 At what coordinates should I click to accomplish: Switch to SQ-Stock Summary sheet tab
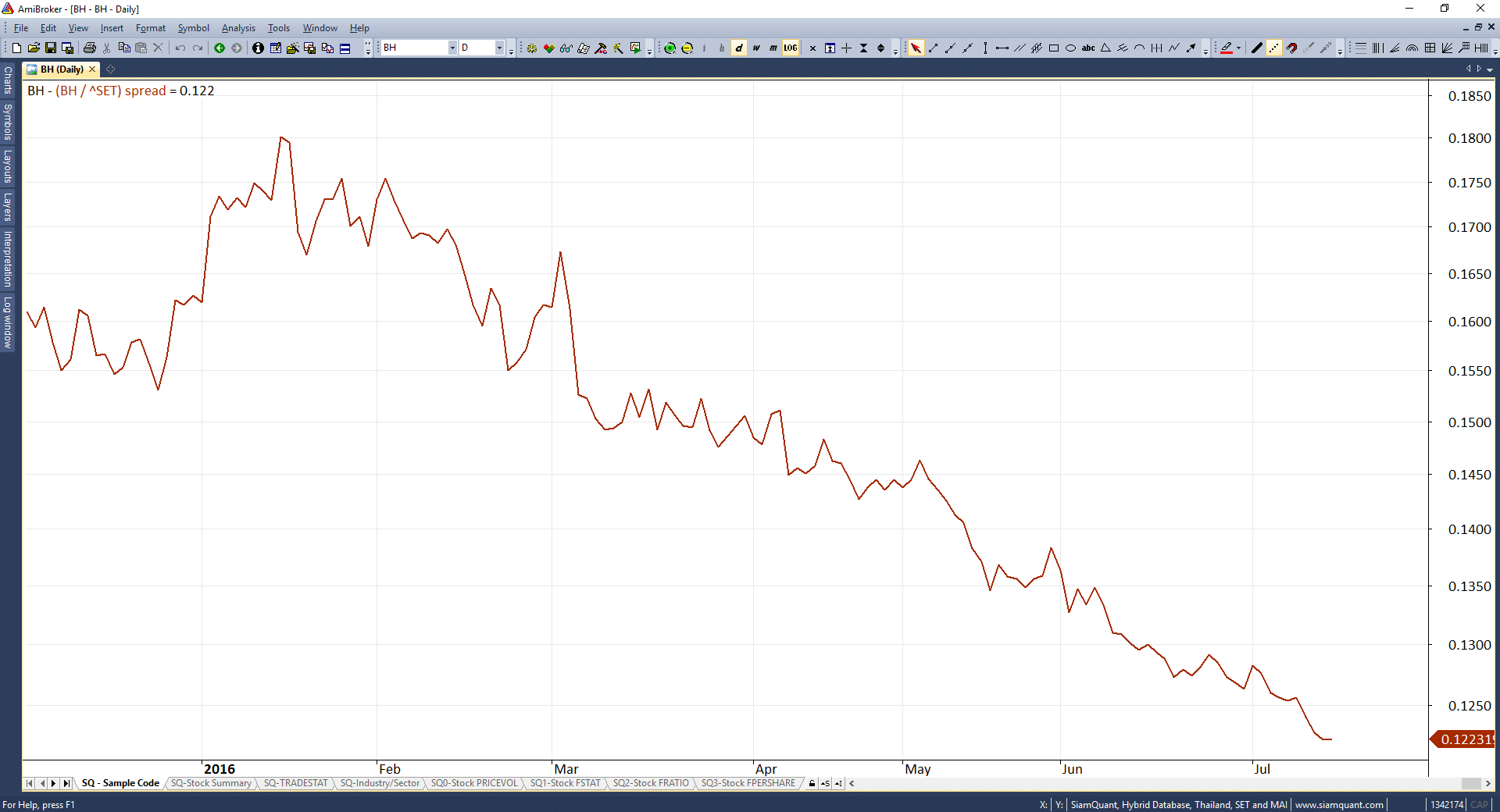(211, 783)
